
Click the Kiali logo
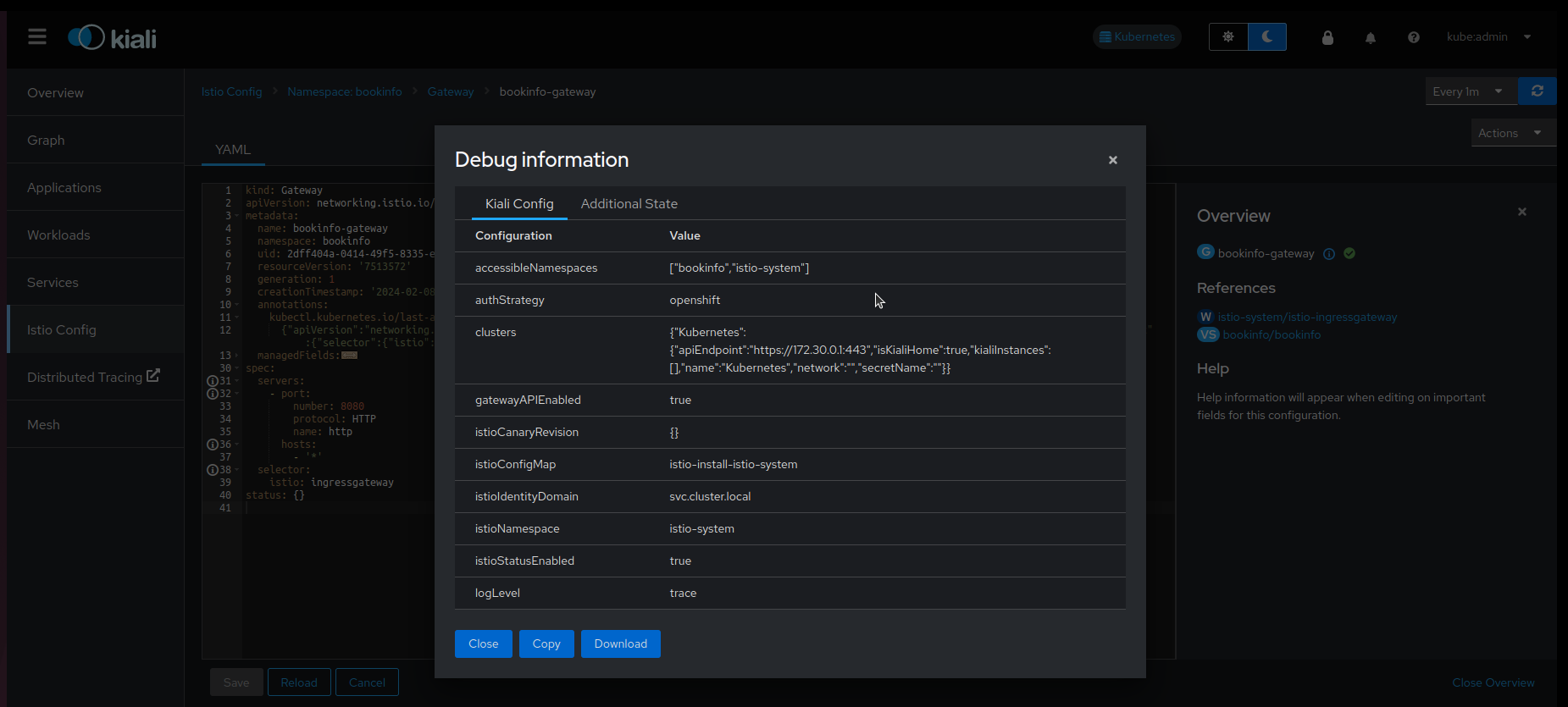[x=113, y=38]
